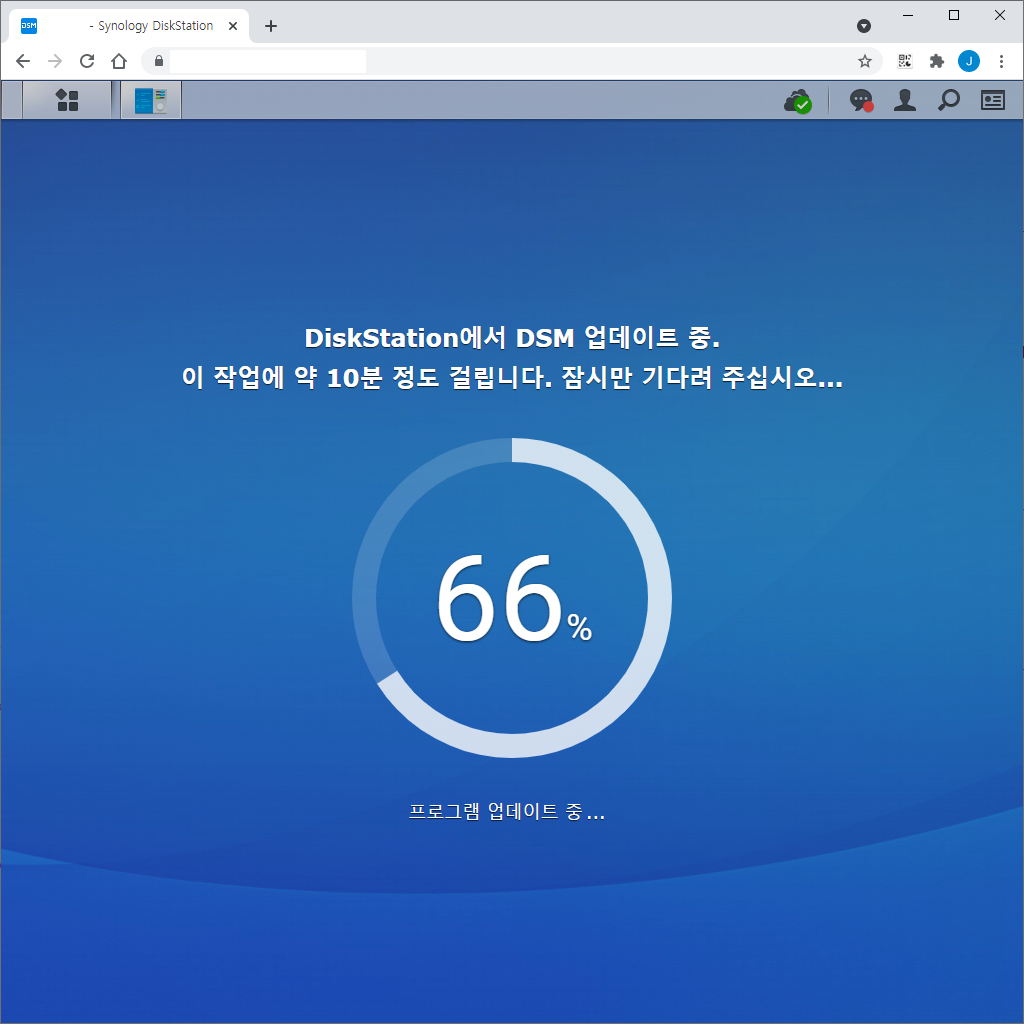This screenshot has width=1024, height=1024.
Task: Close the Synology DiskStation tab
Action: coord(232,26)
